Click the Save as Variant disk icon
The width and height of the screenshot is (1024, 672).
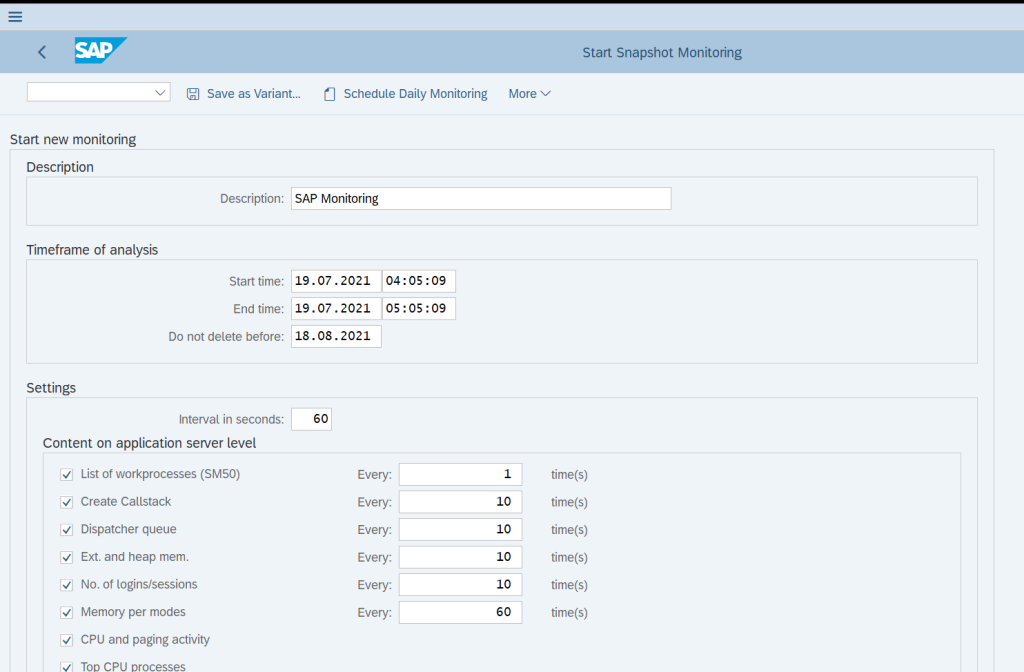(193, 94)
